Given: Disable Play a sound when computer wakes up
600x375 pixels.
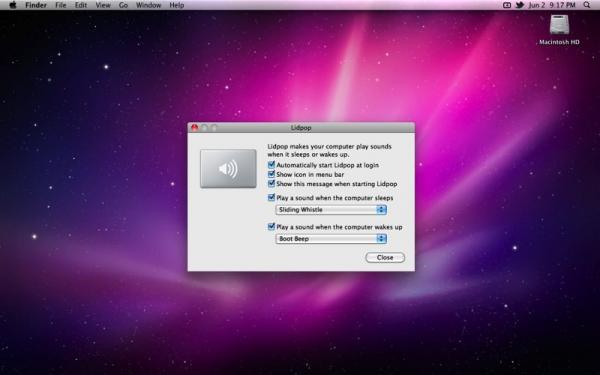Looking at the screenshot, I should 271,227.
